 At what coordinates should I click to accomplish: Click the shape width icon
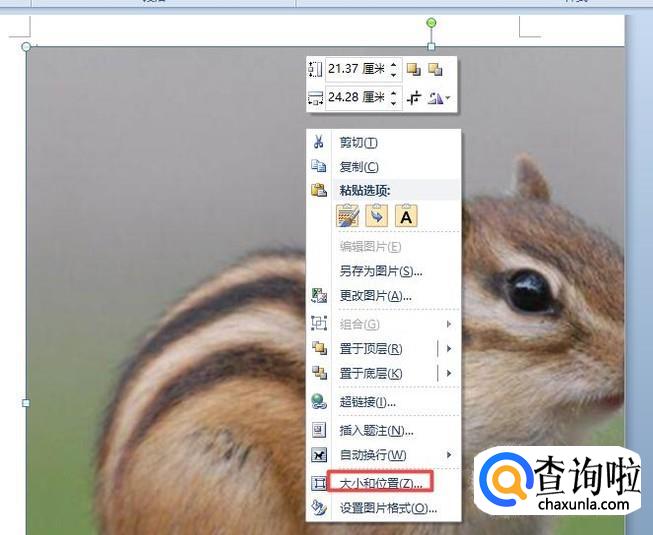(315, 98)
